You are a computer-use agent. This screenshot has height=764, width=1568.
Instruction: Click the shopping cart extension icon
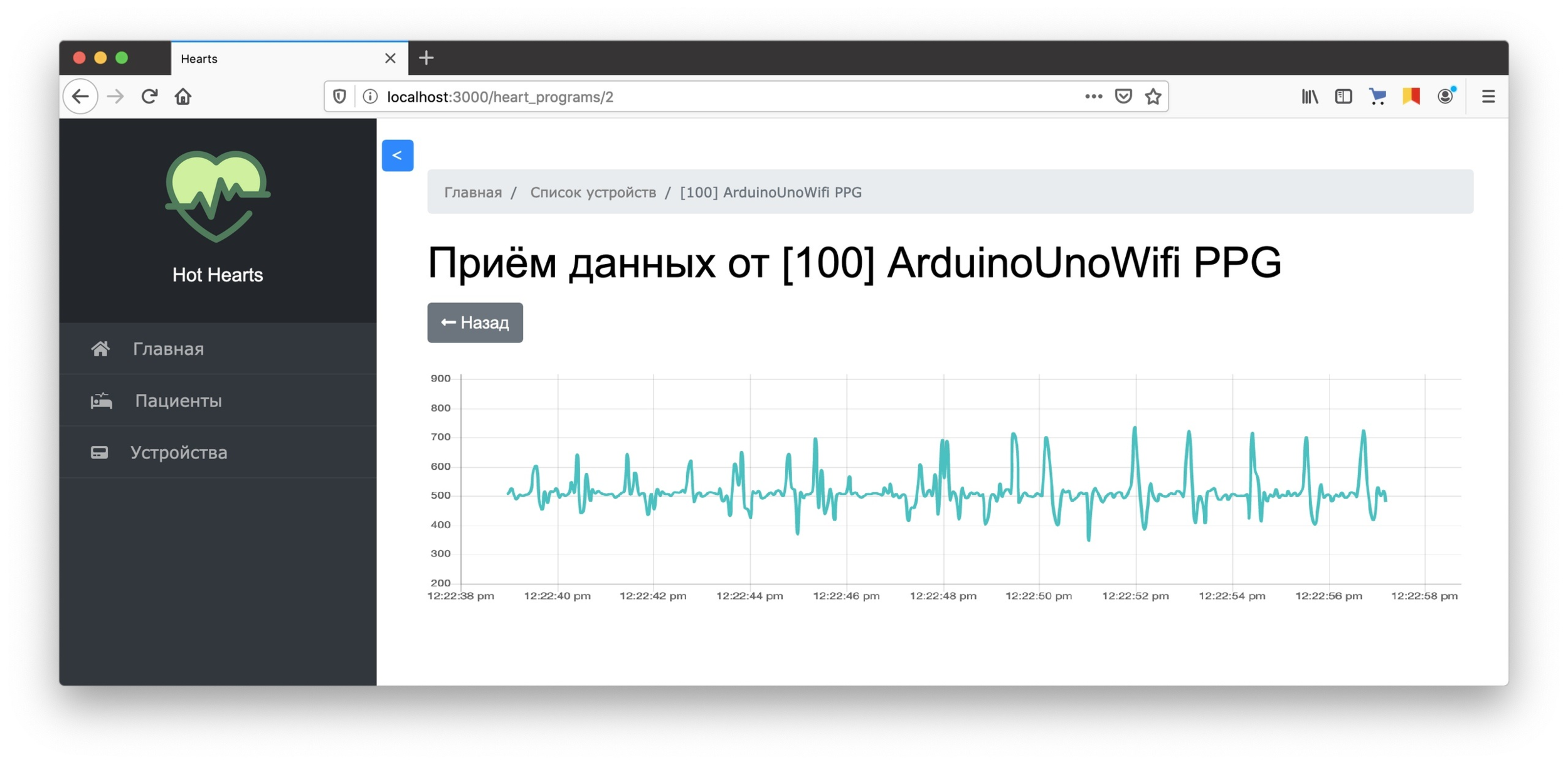pyautogui.click(x=1377, y=97)
